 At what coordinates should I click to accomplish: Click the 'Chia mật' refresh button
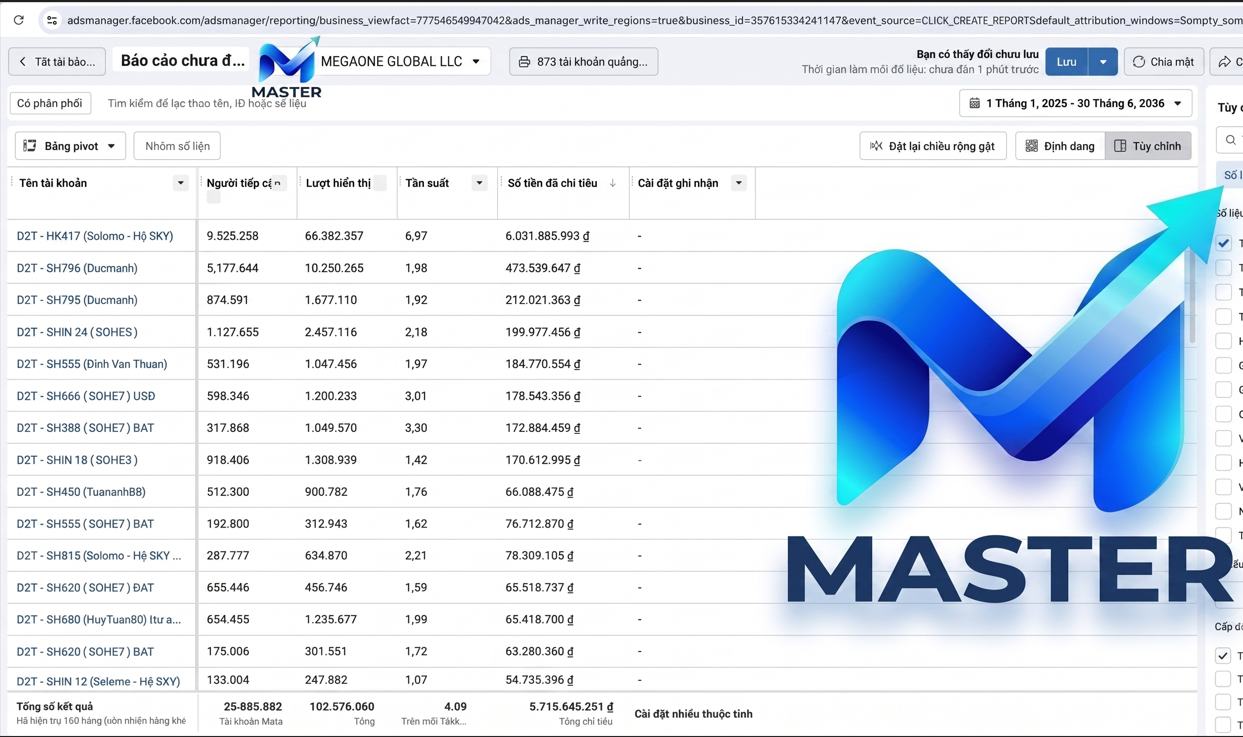pyautogui.click(x=1163, y=62)
